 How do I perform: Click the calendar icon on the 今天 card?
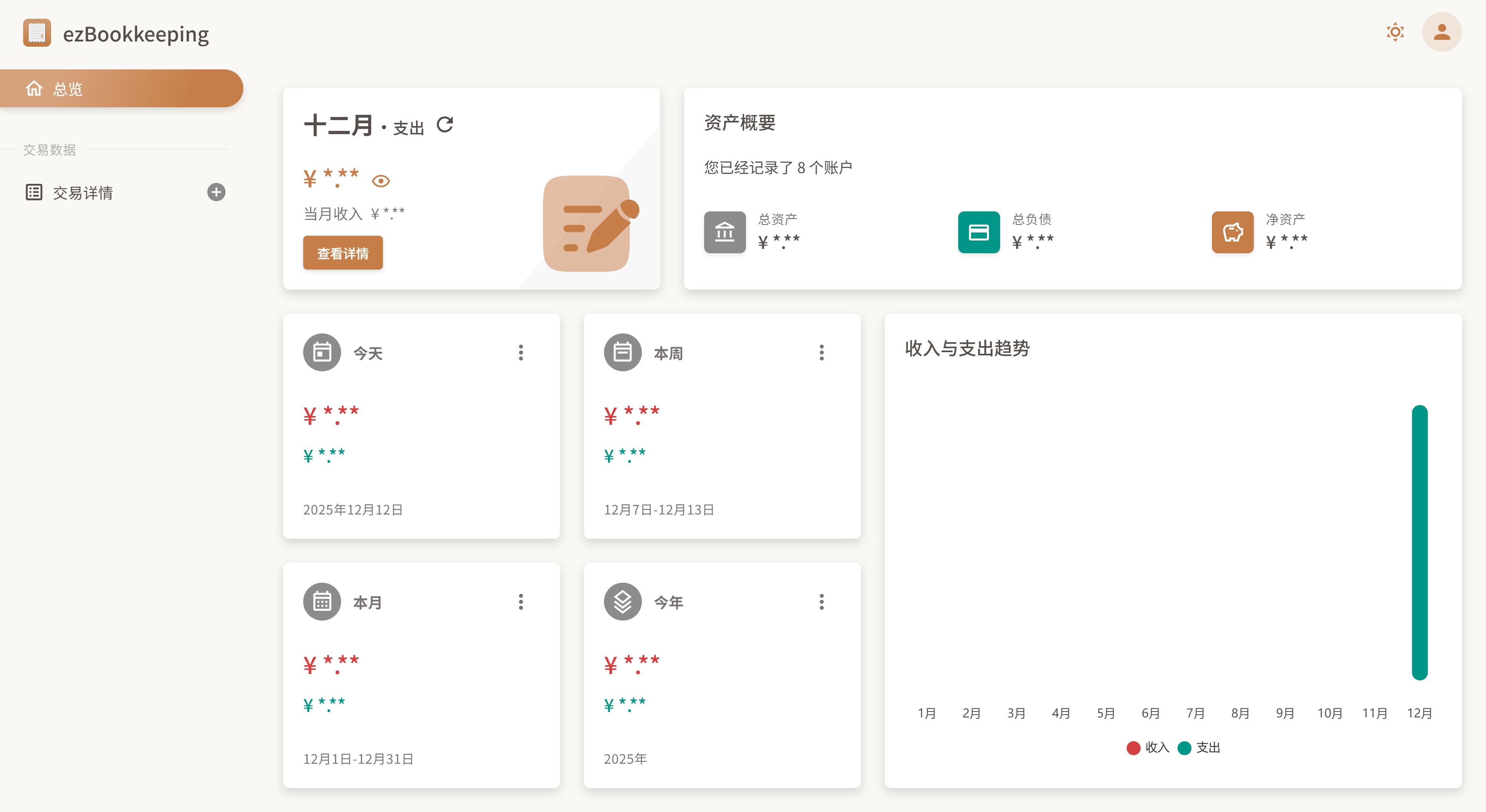322,352
